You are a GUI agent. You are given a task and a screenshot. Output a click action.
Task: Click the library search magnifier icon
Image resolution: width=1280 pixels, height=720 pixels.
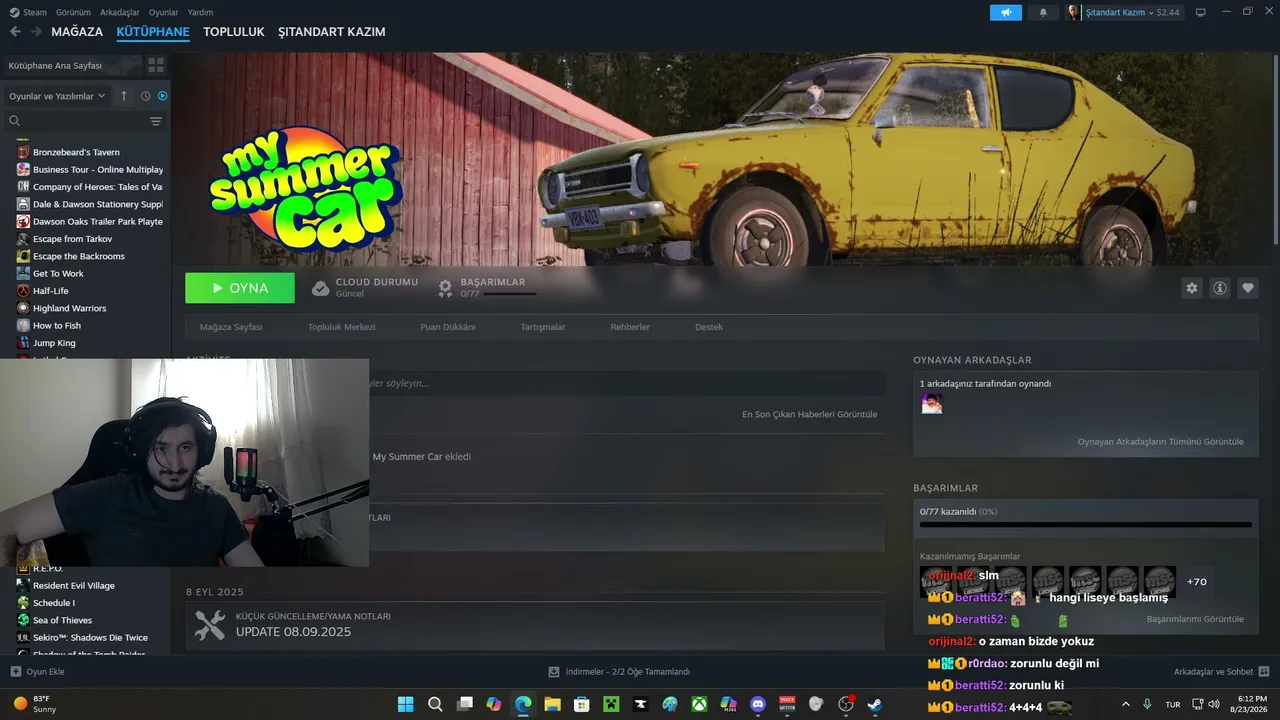pyautogui.click(x=15, y=121)
